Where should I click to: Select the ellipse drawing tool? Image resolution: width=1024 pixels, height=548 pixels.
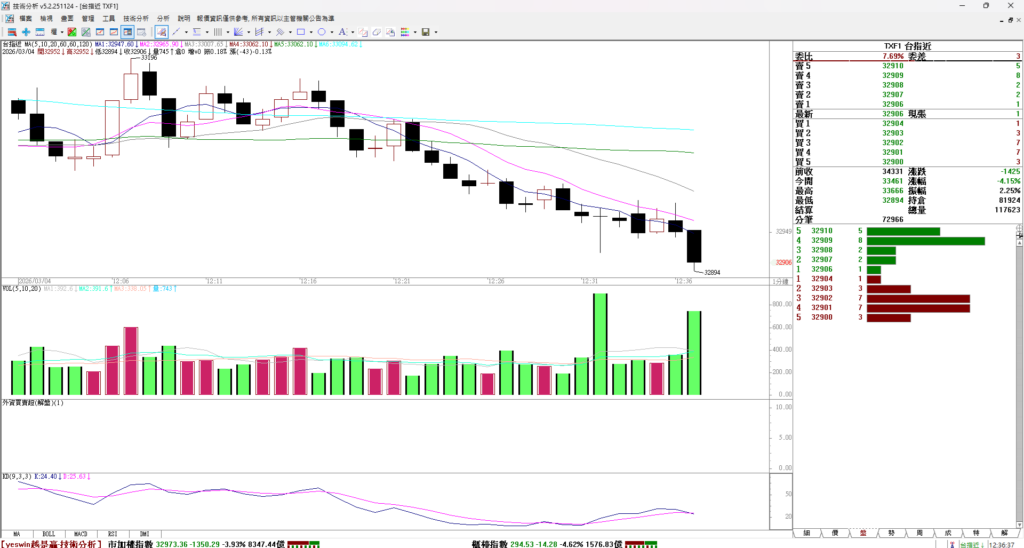coord(321,32)
